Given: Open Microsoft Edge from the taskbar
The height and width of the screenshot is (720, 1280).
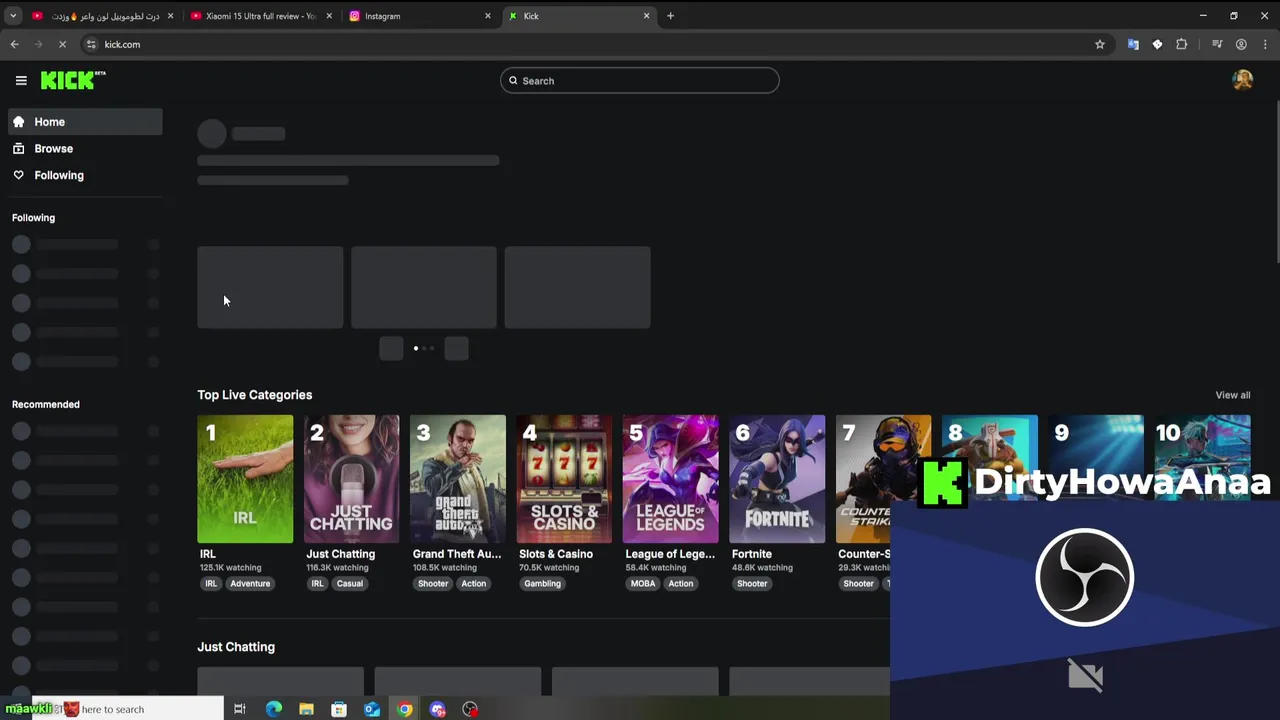Looking at the screenshot, I should pos(274,709).
